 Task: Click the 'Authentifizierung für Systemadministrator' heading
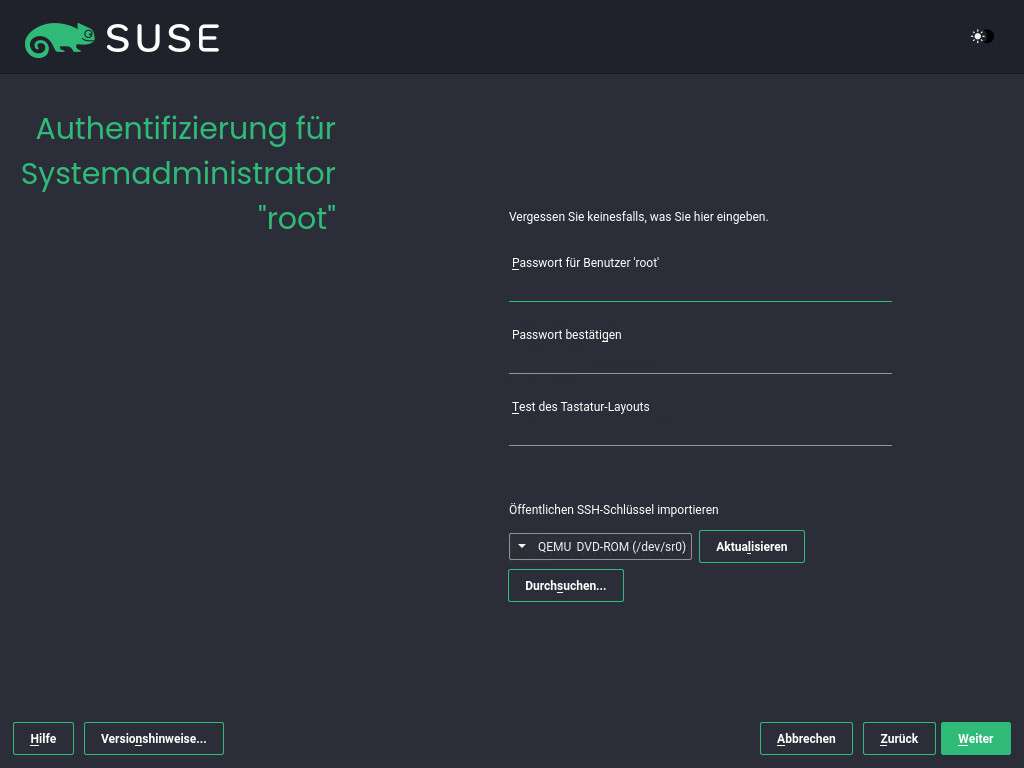tap(178, 173)
